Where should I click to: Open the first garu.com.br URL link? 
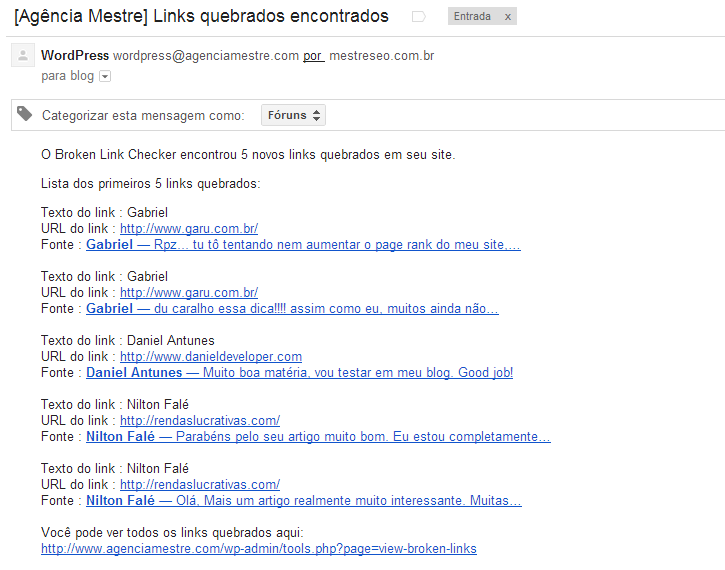[189, 229]
